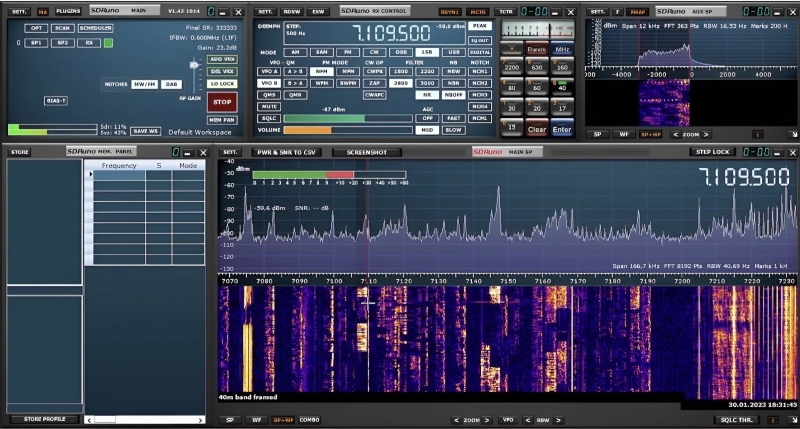Select the SAM mode
This screenshot has width=800, height=429.
tap(321, 52)
